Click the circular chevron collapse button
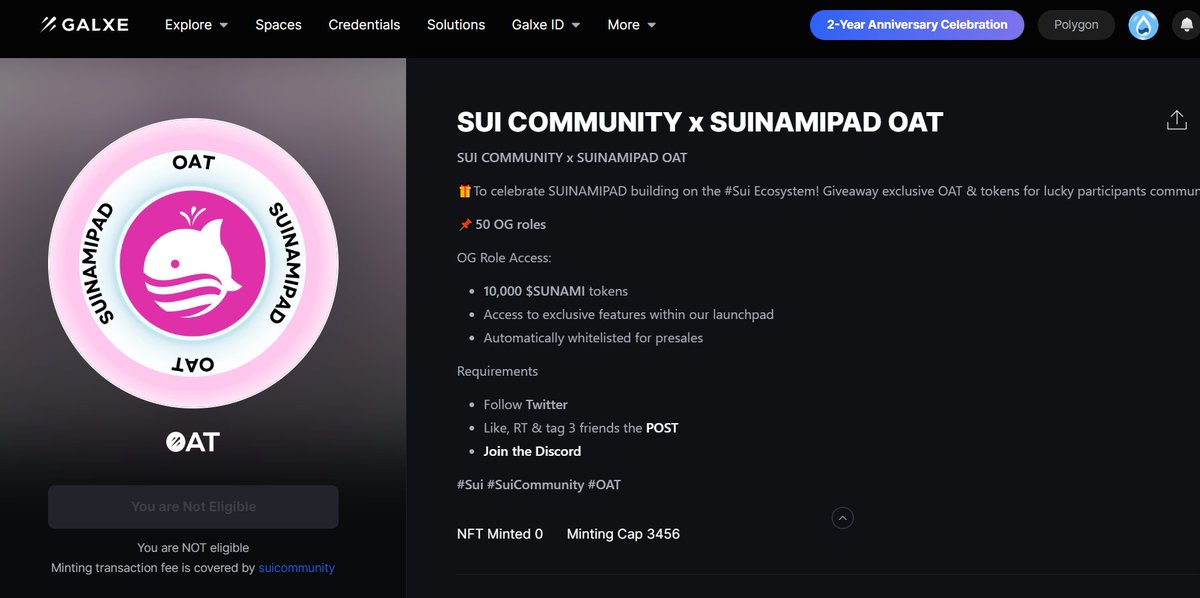The image size is (1200, 598). pyautogui.click(x=842, y=518)
